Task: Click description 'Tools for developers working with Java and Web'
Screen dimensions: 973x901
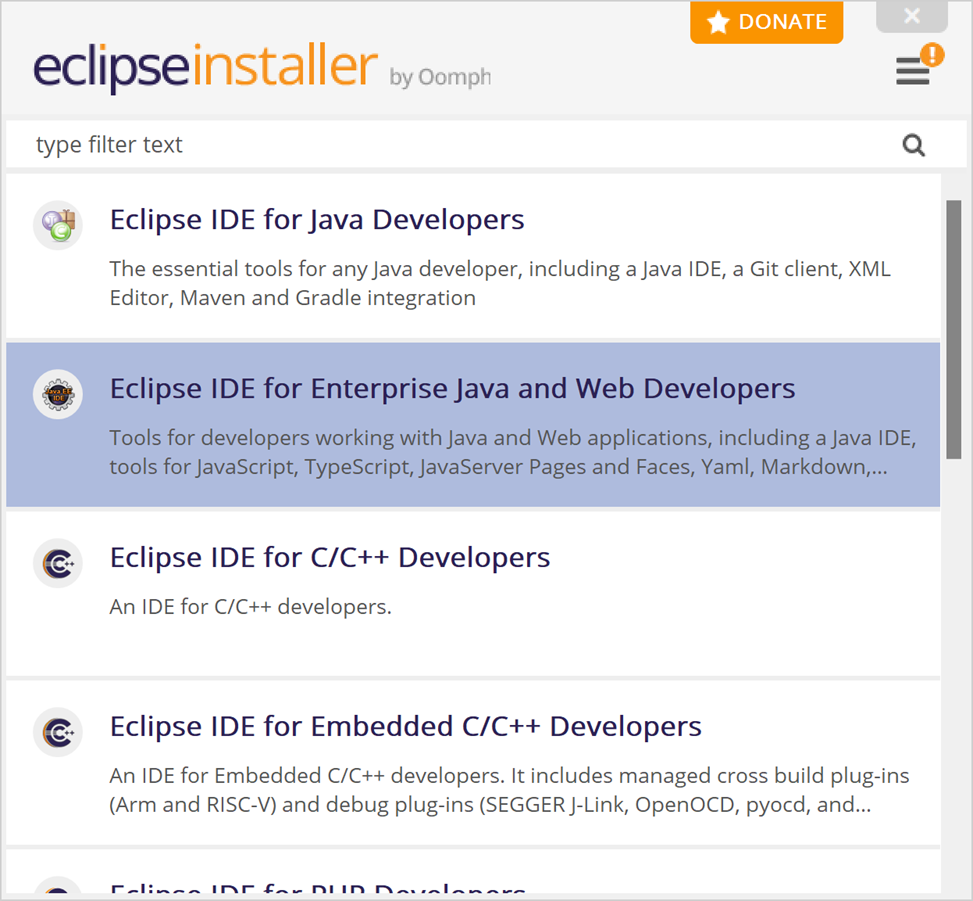Action: (x=513, y=452)
